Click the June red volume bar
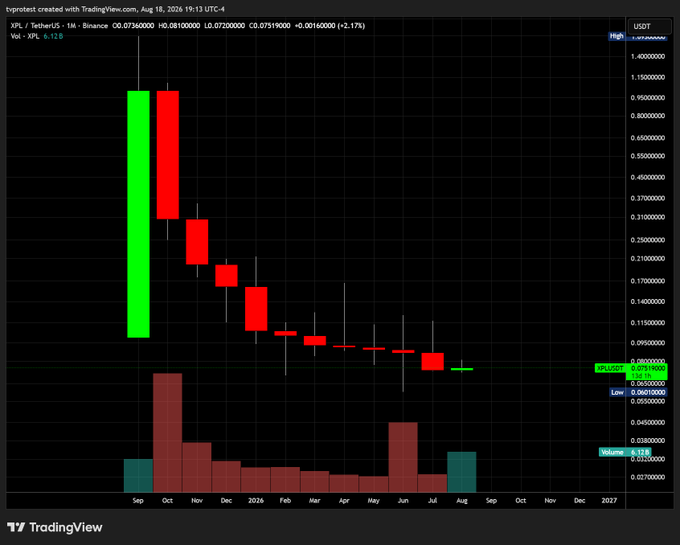This screenshot has height=545, width=680. tap(403, 457)
